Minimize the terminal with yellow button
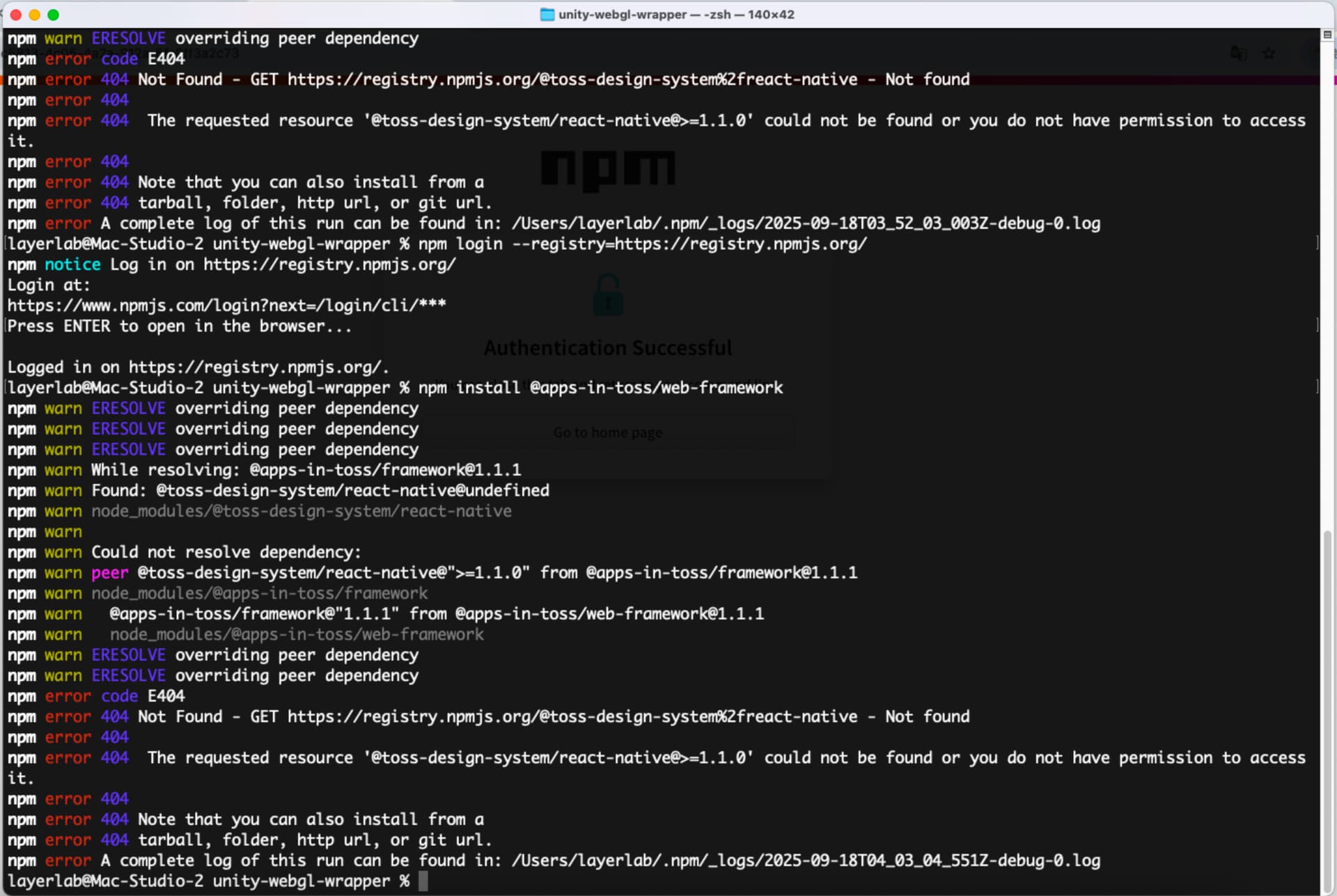 [34, 15]
